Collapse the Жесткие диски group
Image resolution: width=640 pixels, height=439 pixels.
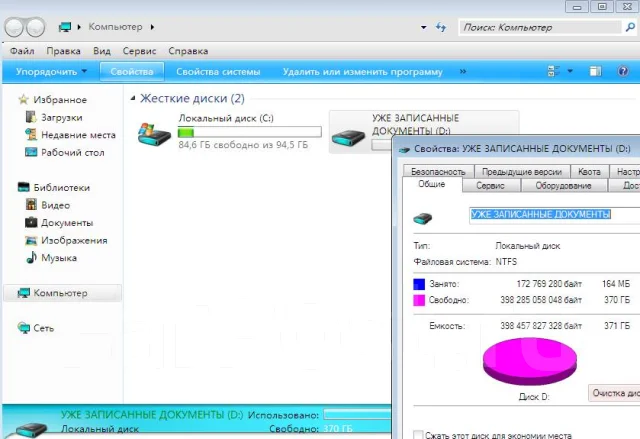tap(133, 98)
